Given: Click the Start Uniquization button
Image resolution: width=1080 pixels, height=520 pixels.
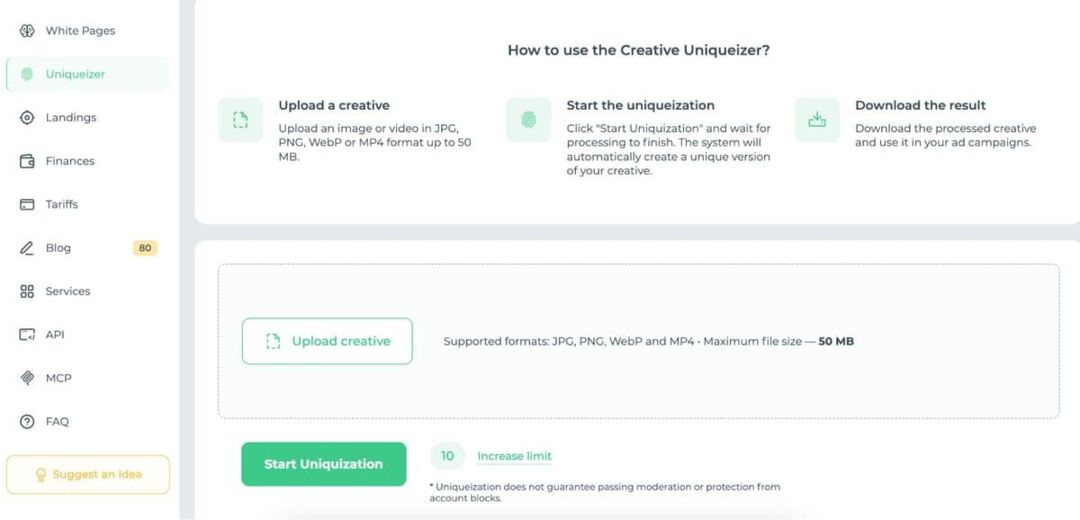Looking at the screenshot, I should click(x=324, y=464).
